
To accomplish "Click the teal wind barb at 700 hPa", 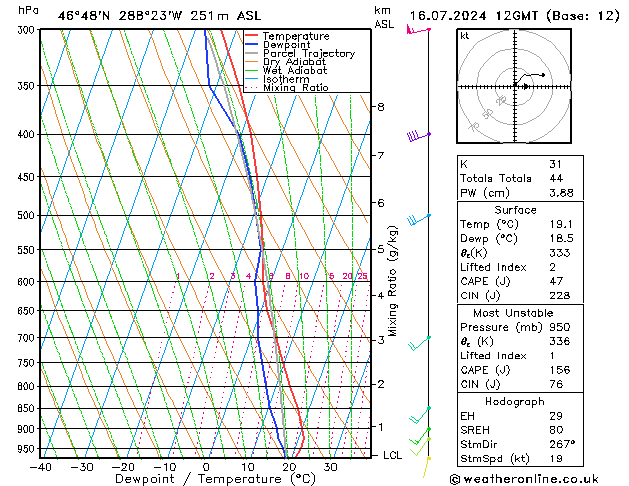I will tap(420, 343).
